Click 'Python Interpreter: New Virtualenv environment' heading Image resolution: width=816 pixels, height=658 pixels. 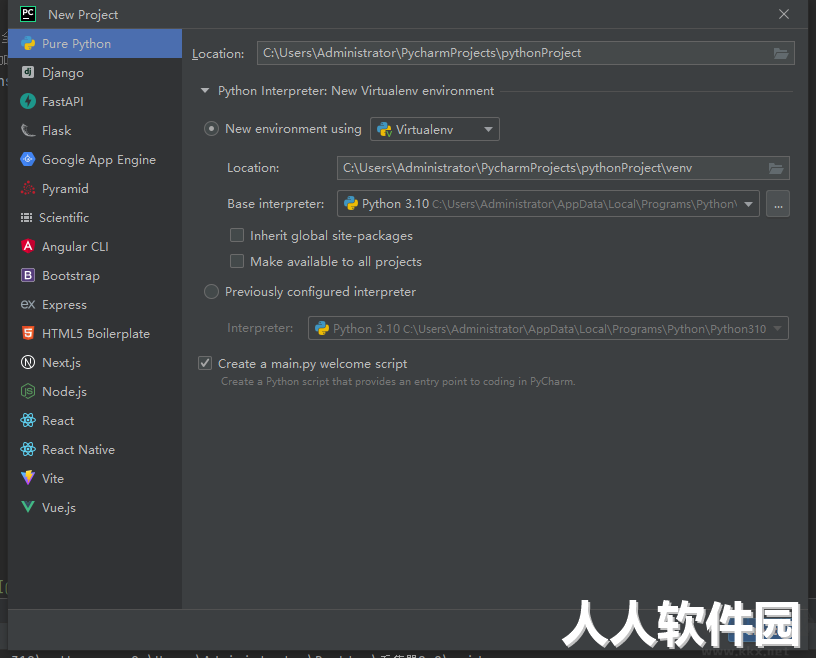pyautogui.click(x=355, y=91)
